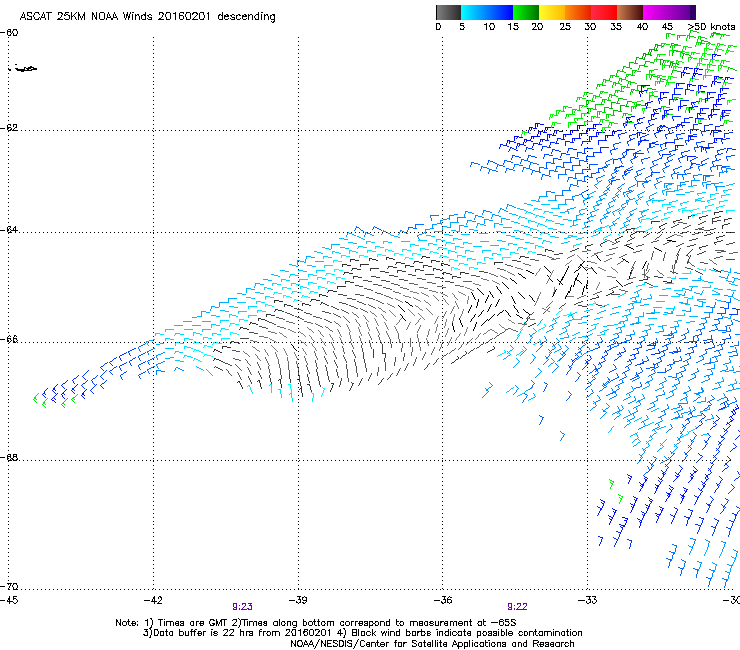Click the '-60' latitude axis label
The height and width of the screenshot is (650, 740).
click(x=9, y=33)
